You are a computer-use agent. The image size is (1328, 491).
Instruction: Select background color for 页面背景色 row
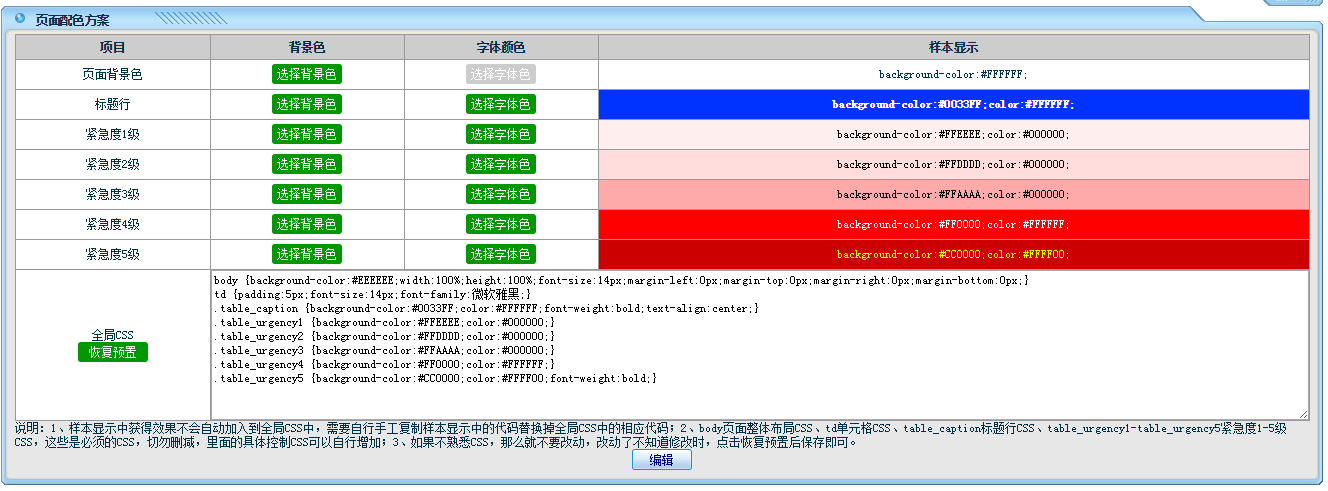(307, 74)
